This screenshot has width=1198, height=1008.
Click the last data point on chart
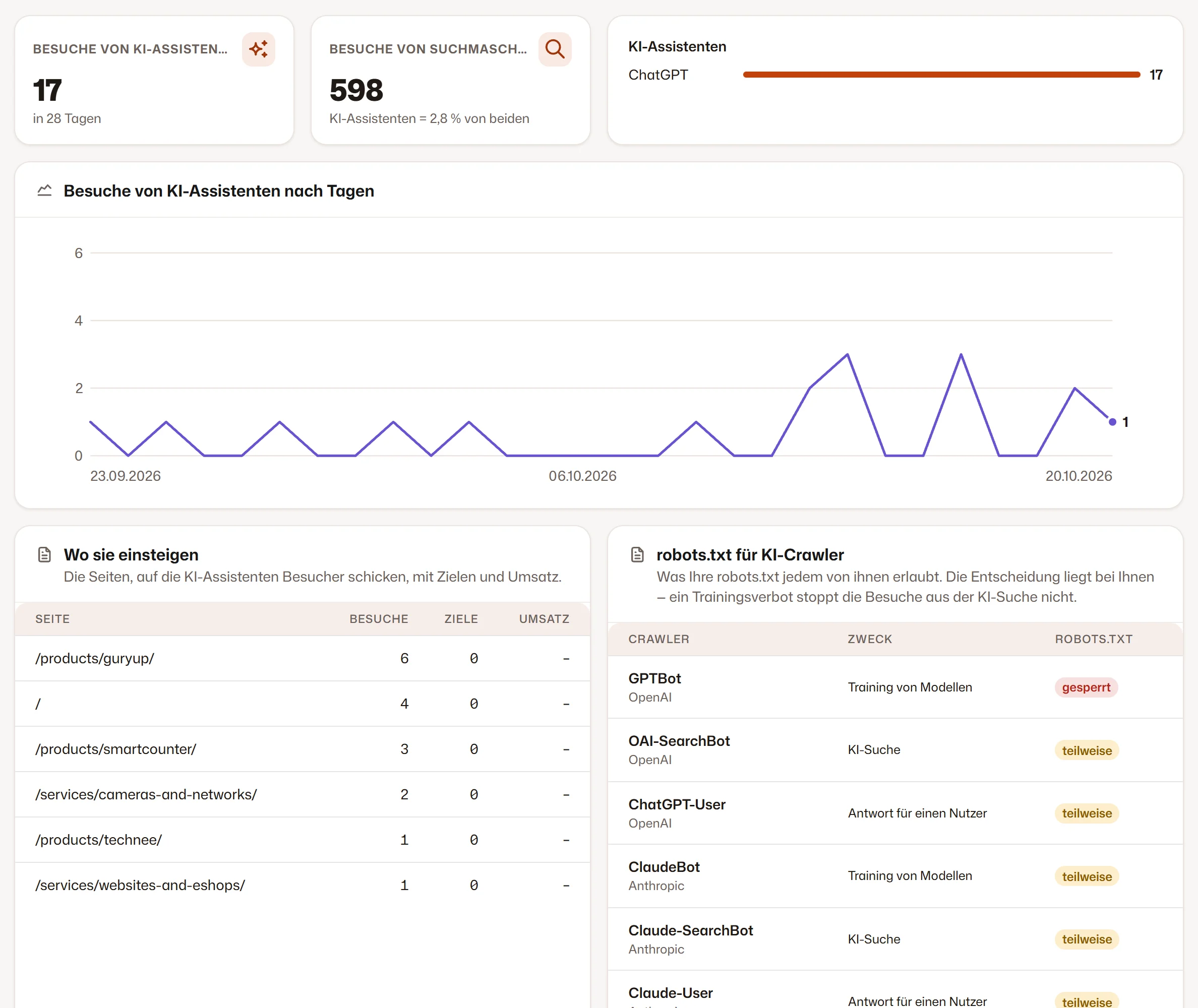click(x=1112, y=422)
